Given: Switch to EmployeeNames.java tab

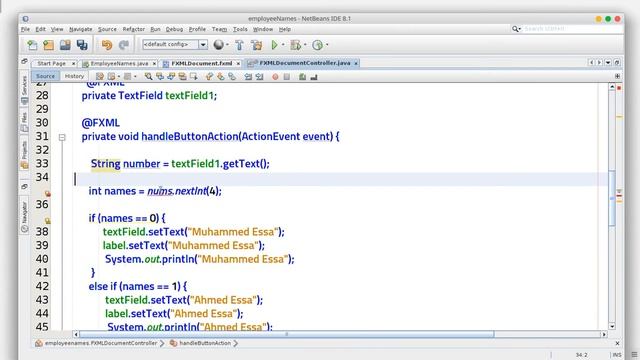Looking at the screenshot, I should [x=119, y=63].
